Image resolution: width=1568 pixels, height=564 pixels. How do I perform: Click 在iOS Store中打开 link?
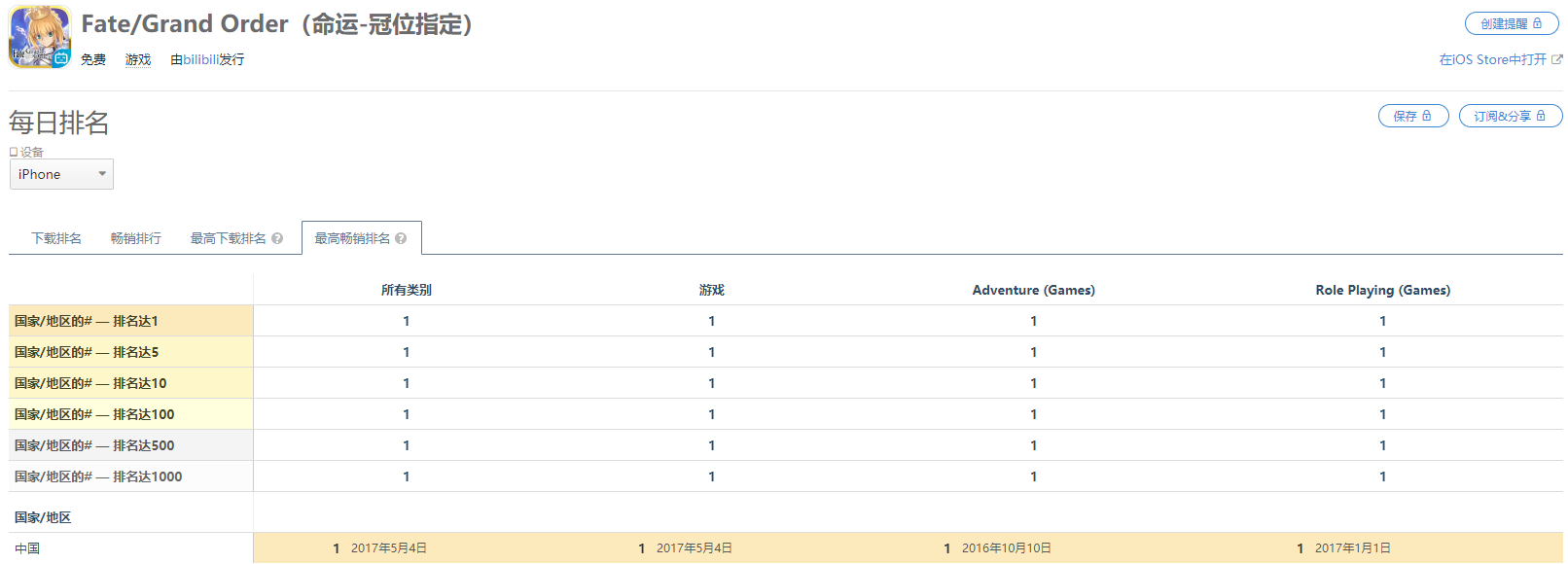1493,59
